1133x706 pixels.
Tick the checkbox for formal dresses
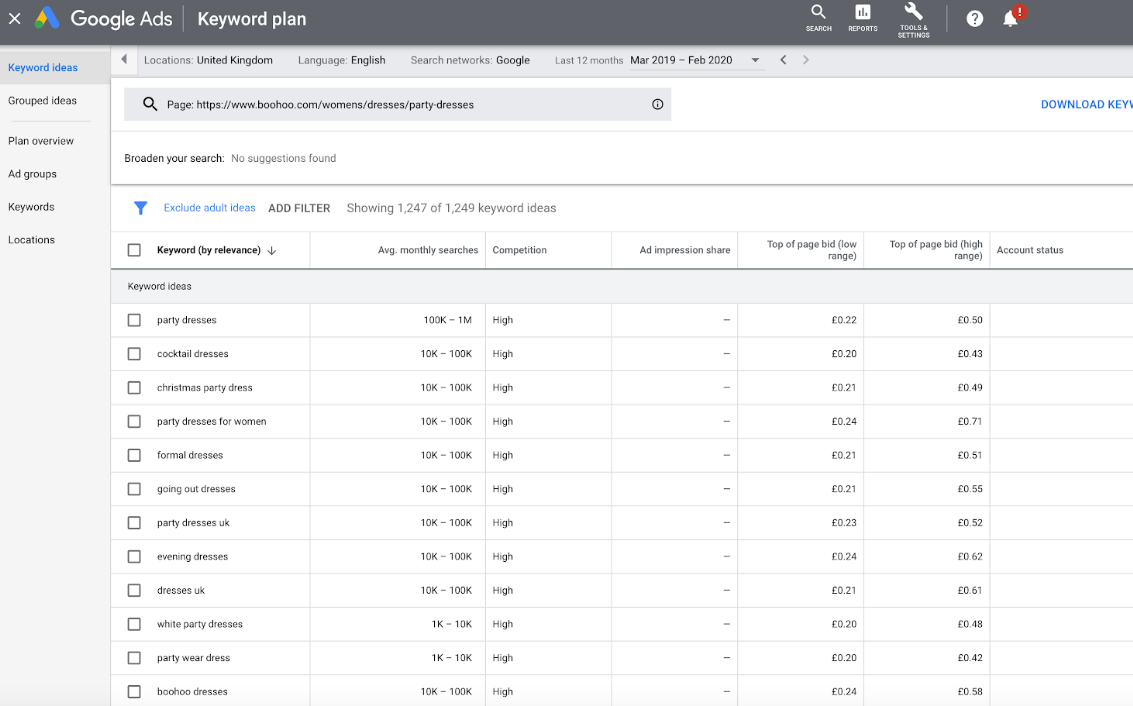[134, 455]
